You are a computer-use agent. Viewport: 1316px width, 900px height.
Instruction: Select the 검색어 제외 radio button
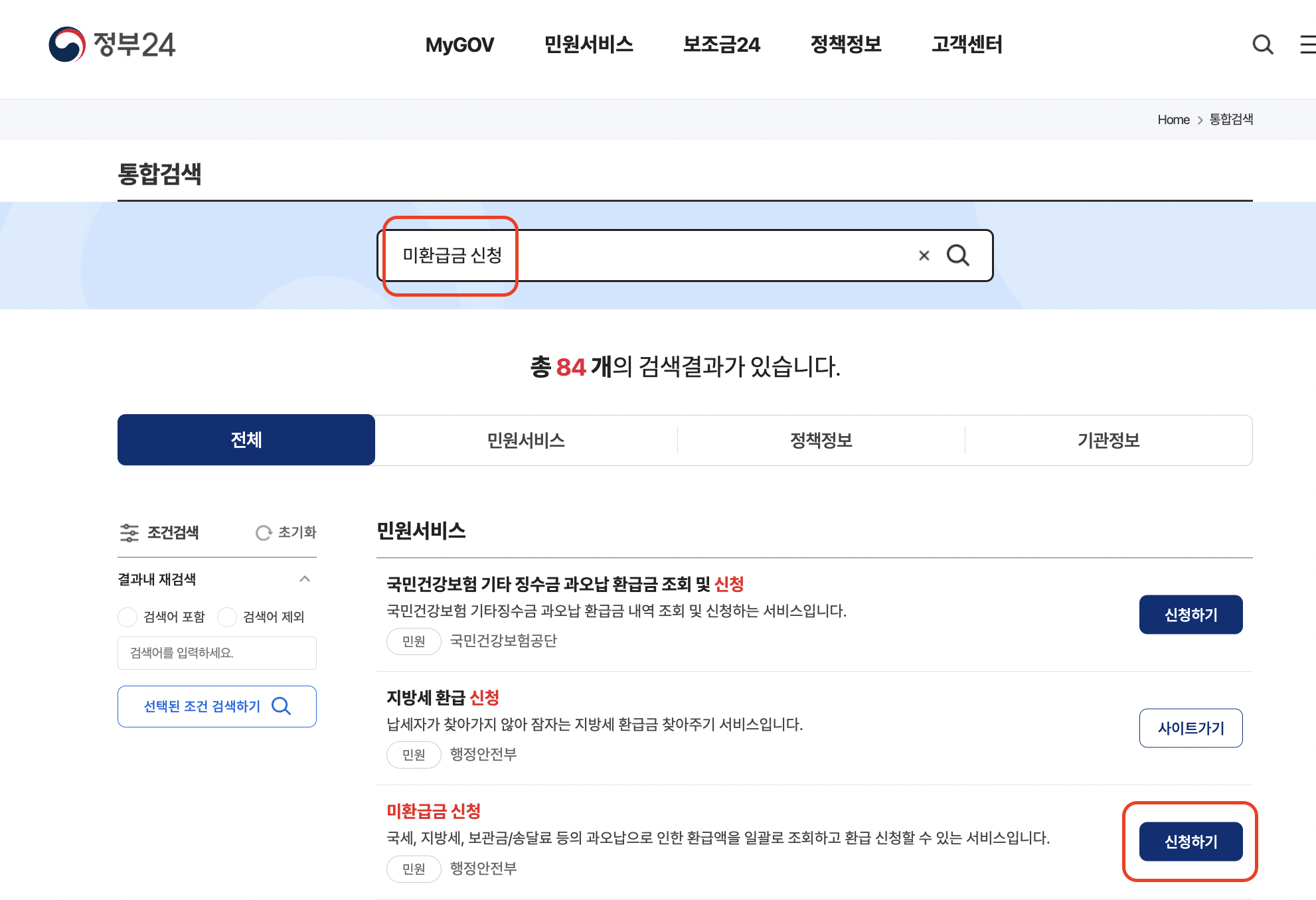pos(227,617)
